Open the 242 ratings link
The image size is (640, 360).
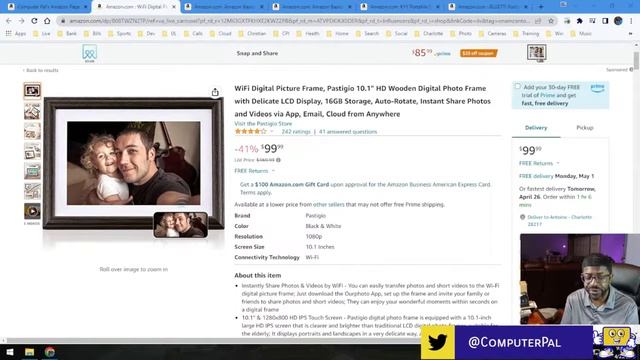coord(296,131)
